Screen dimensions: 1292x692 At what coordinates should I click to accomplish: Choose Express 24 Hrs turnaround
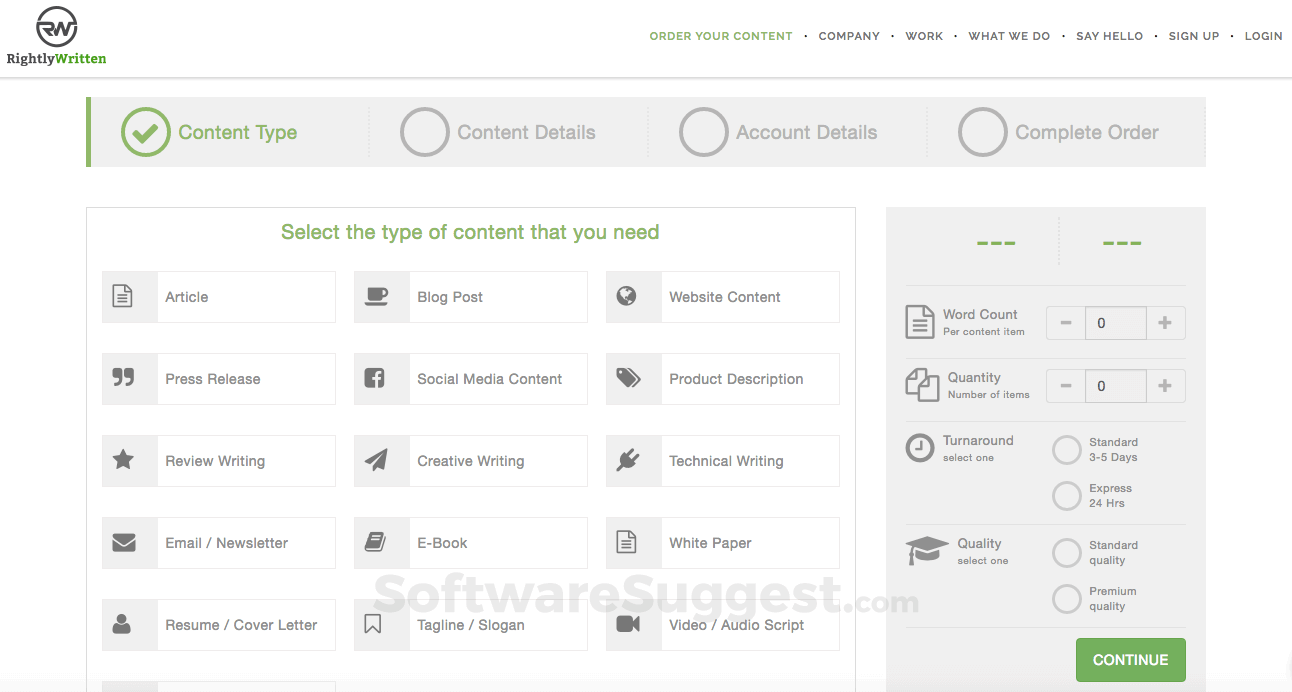(x=1066, y=496)
